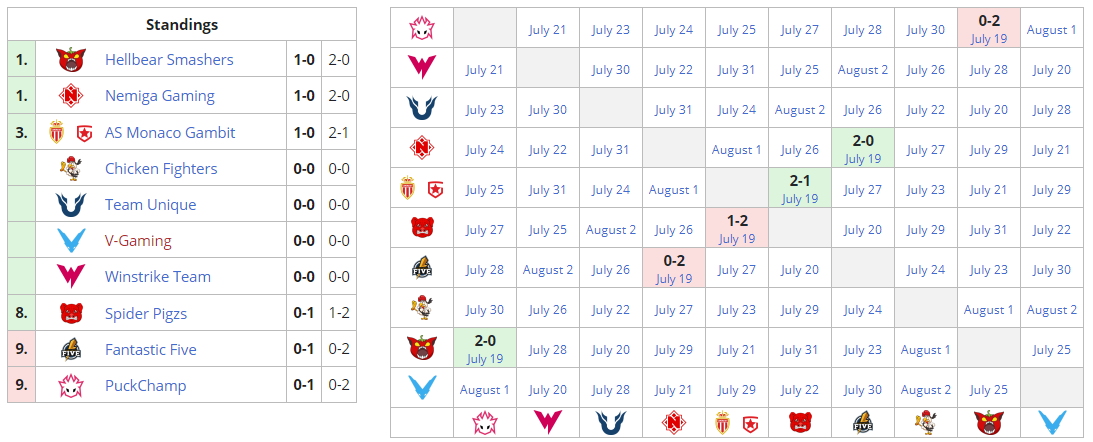The image size is (1093, 442).
Task: Open the Winstrike Team link
Action: tap(158, 277)
